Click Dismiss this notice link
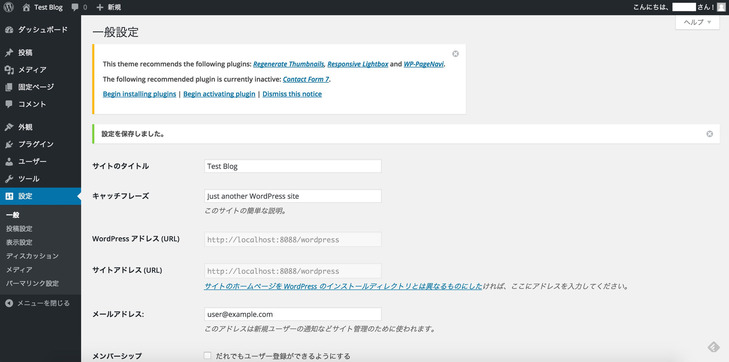Screen dimensions: 729x362 (x=292, y=94)
